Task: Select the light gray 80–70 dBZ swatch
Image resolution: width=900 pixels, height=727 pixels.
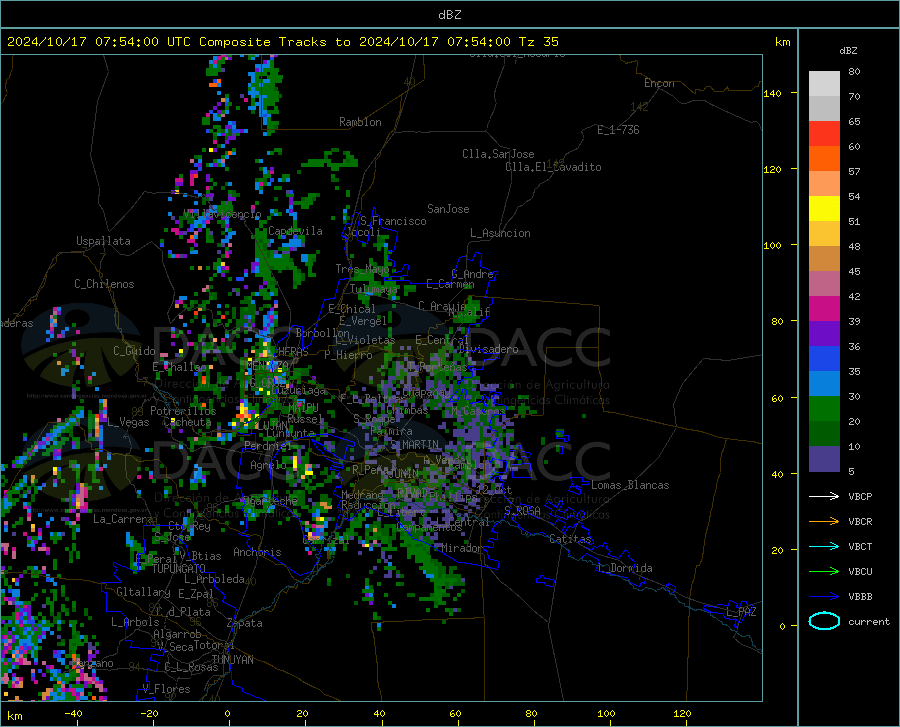Action: [824, 84]
